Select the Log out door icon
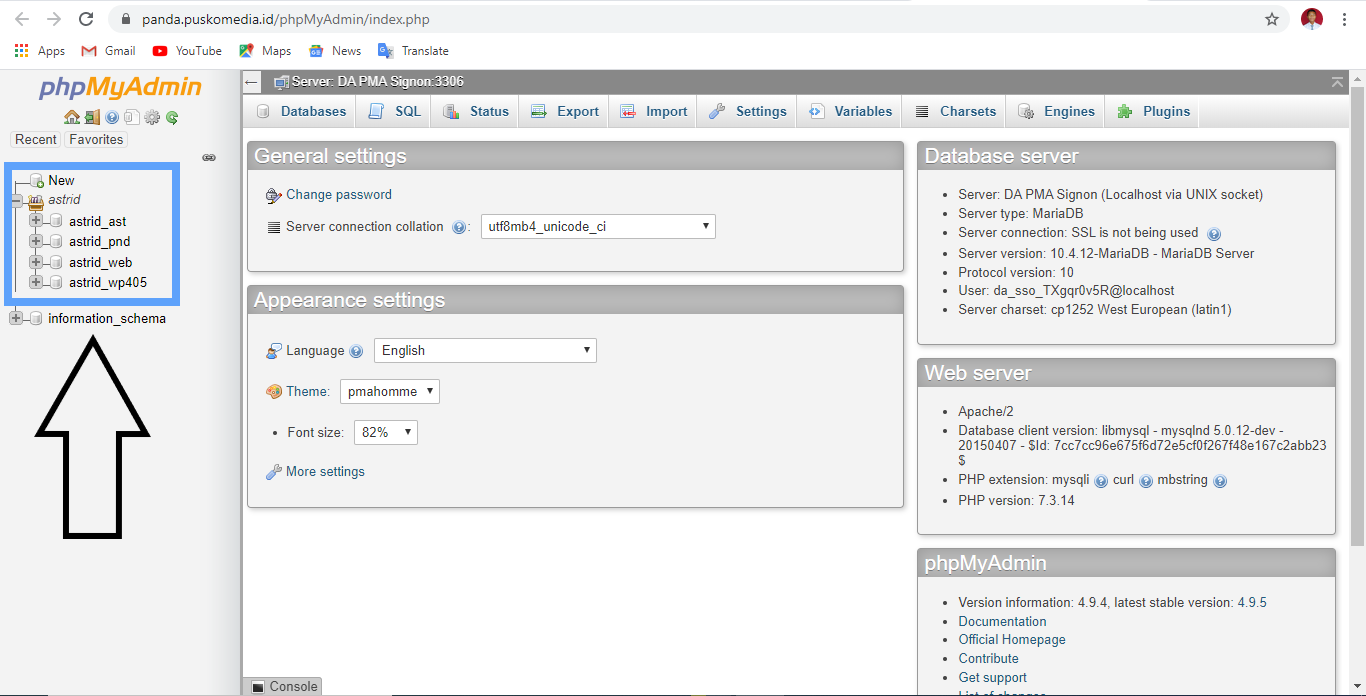1366x696 pixels. click(x=91, y=116)
